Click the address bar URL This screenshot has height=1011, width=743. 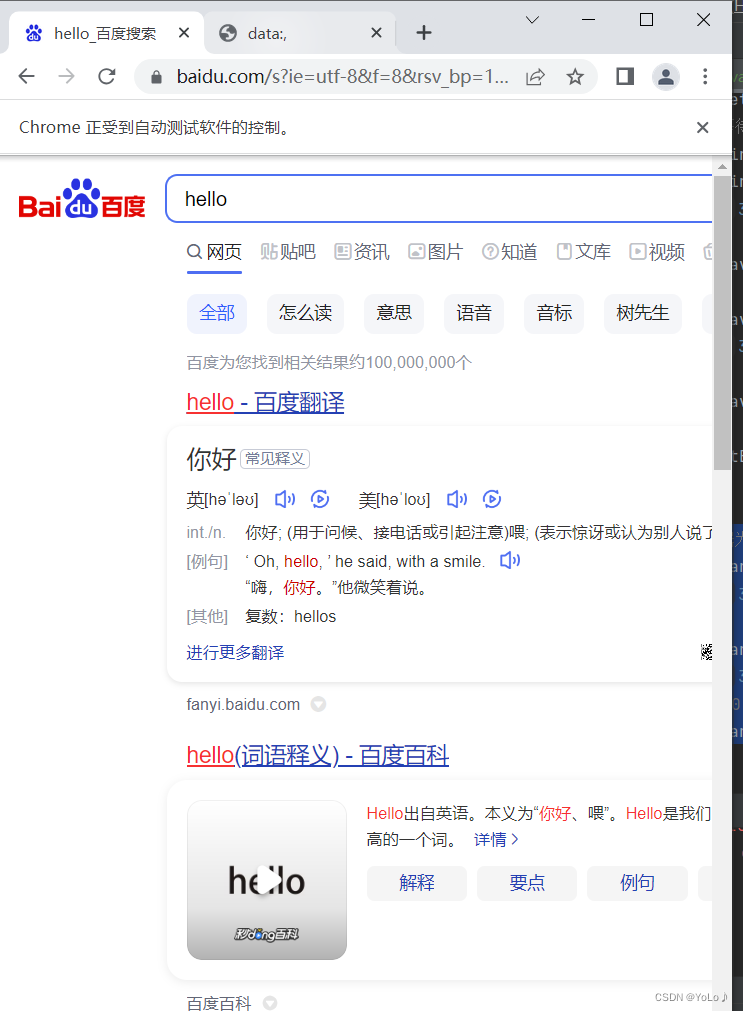click(343, 77)
